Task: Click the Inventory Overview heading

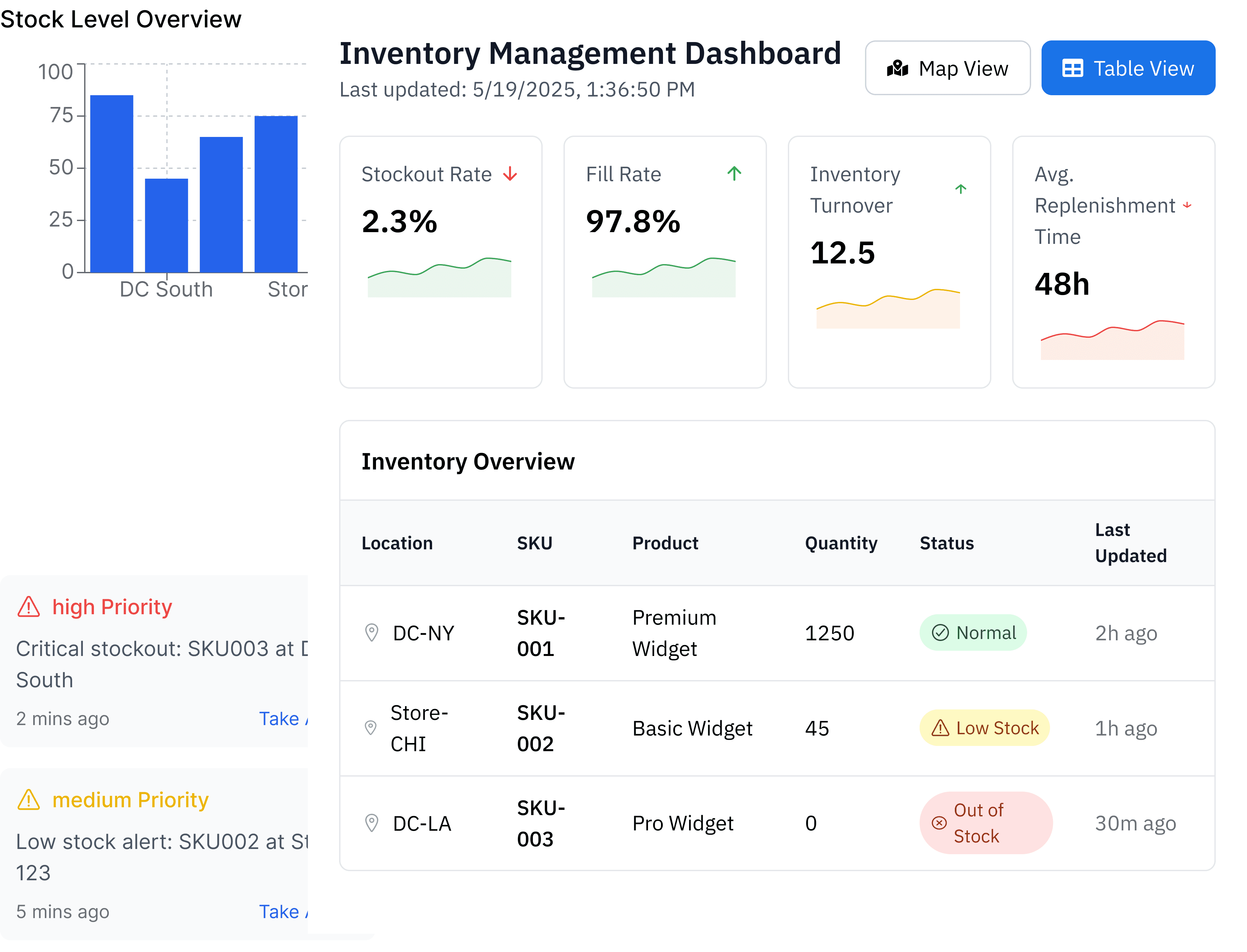Action: [x=468, y=461]
